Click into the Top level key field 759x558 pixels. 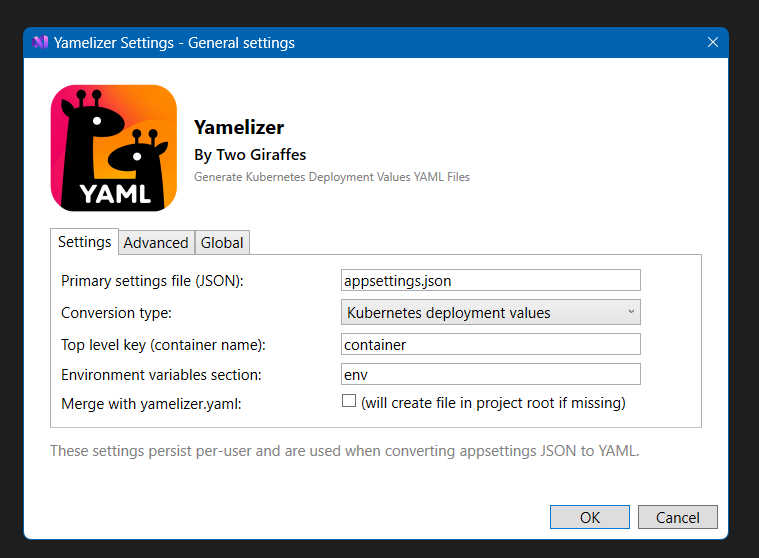(490, 345)
